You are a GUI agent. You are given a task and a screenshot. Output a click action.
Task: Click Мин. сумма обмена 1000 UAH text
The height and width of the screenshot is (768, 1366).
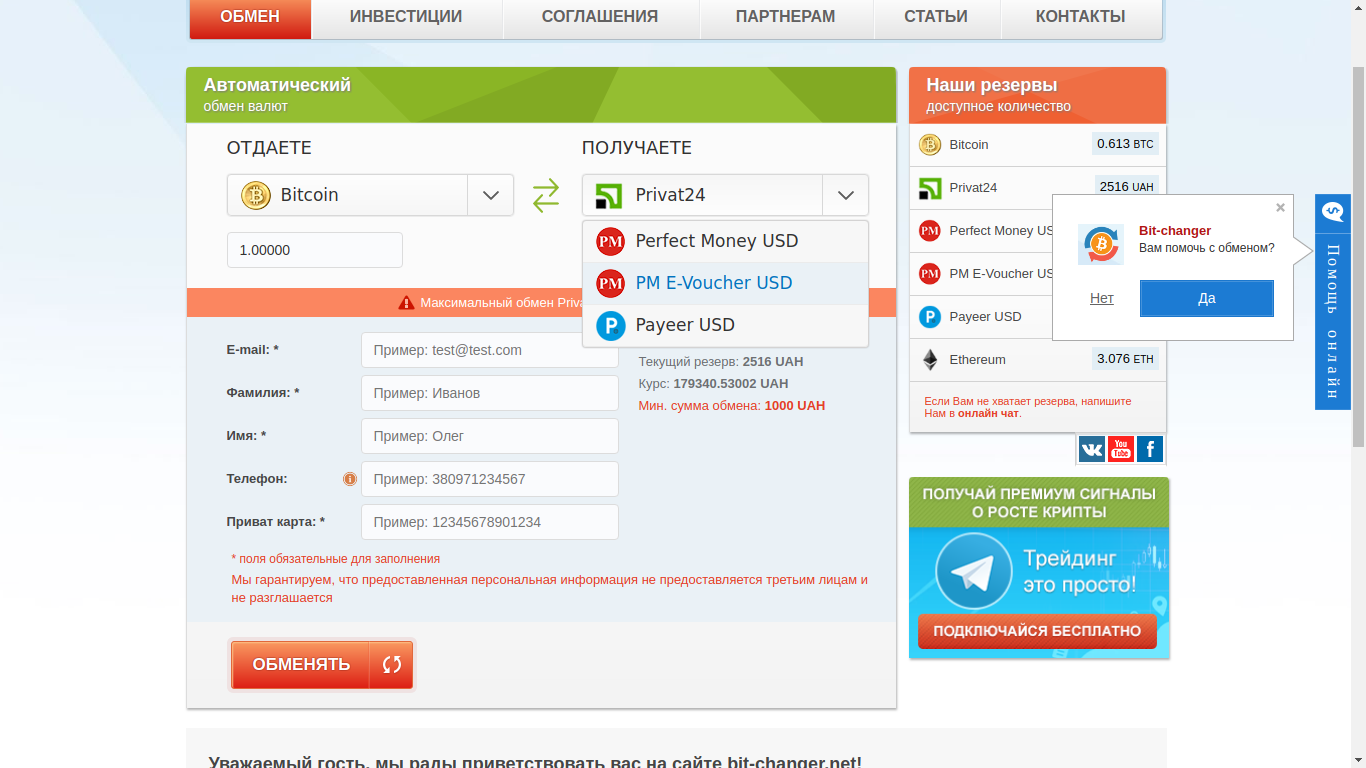point(732,406)
